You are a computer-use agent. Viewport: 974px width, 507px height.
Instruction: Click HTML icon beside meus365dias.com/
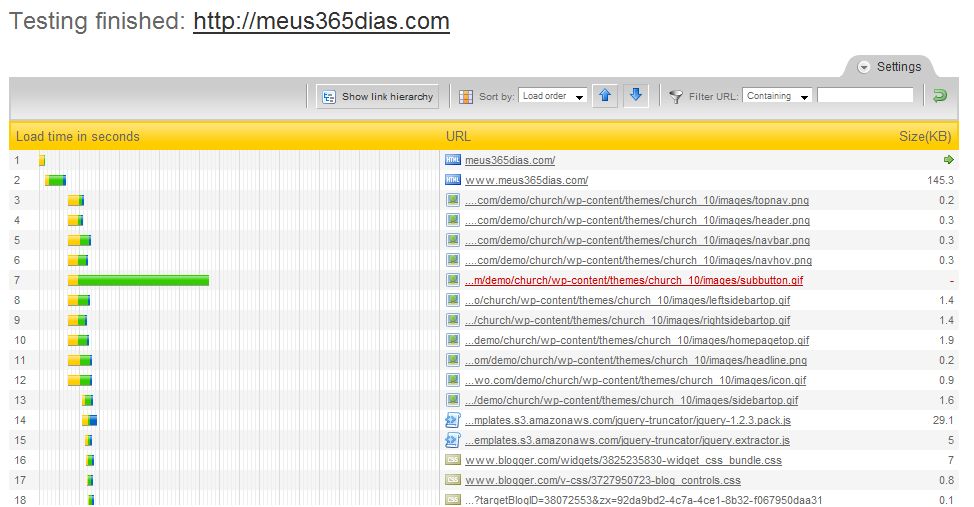tap(453, 160)
